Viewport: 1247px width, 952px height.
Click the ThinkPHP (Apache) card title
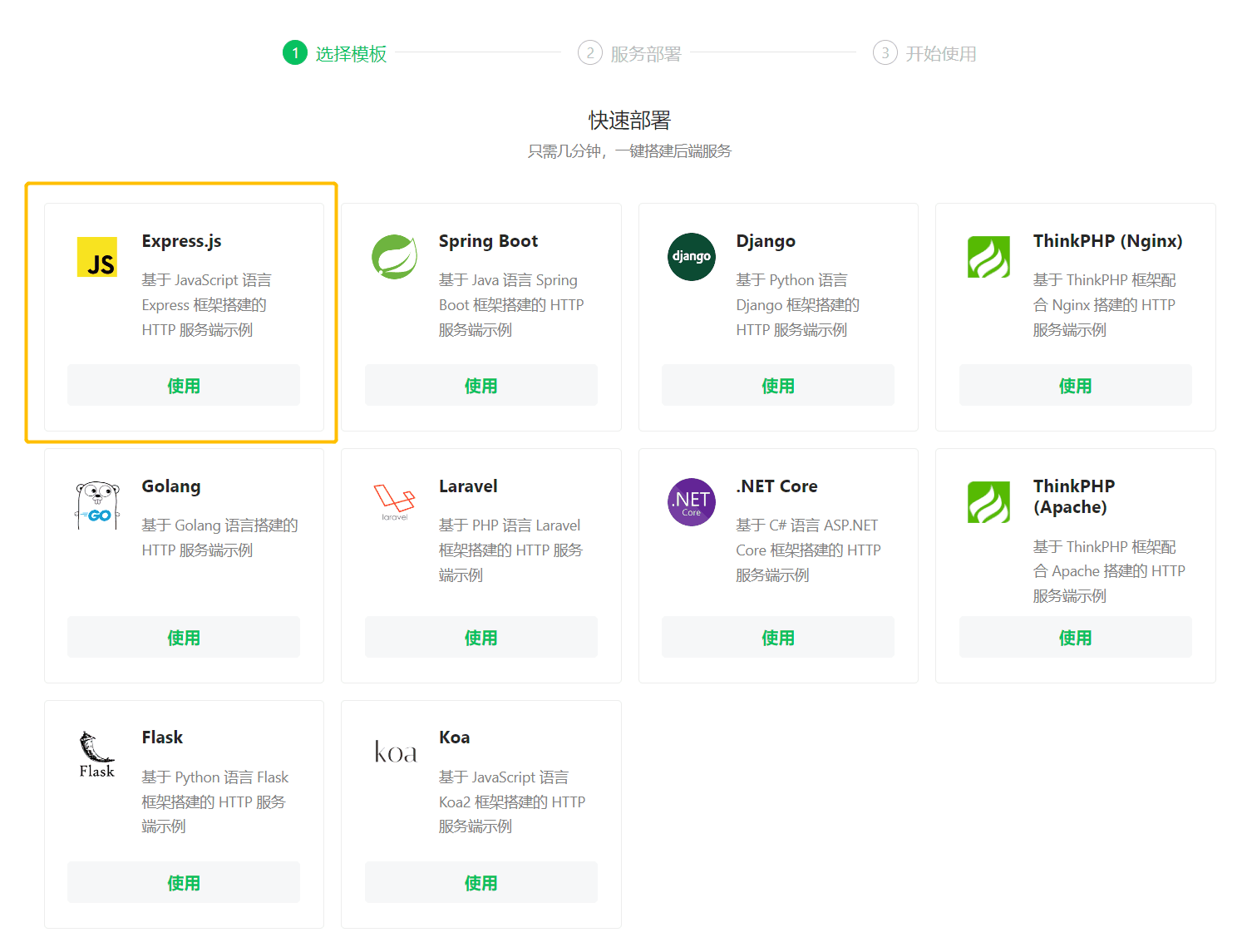tap(1074, 496)
